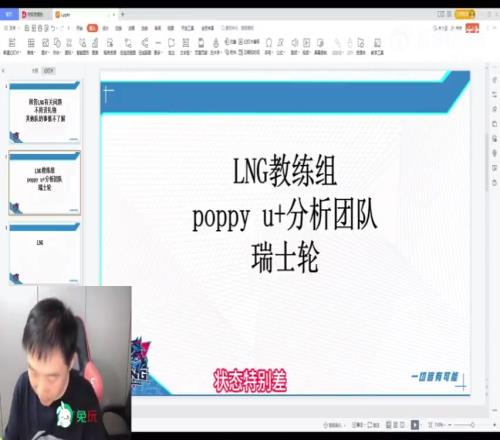Screen dimensions: 500x440
Task: Open a new document tab with the plus button
Action: [x=122, y=14]
